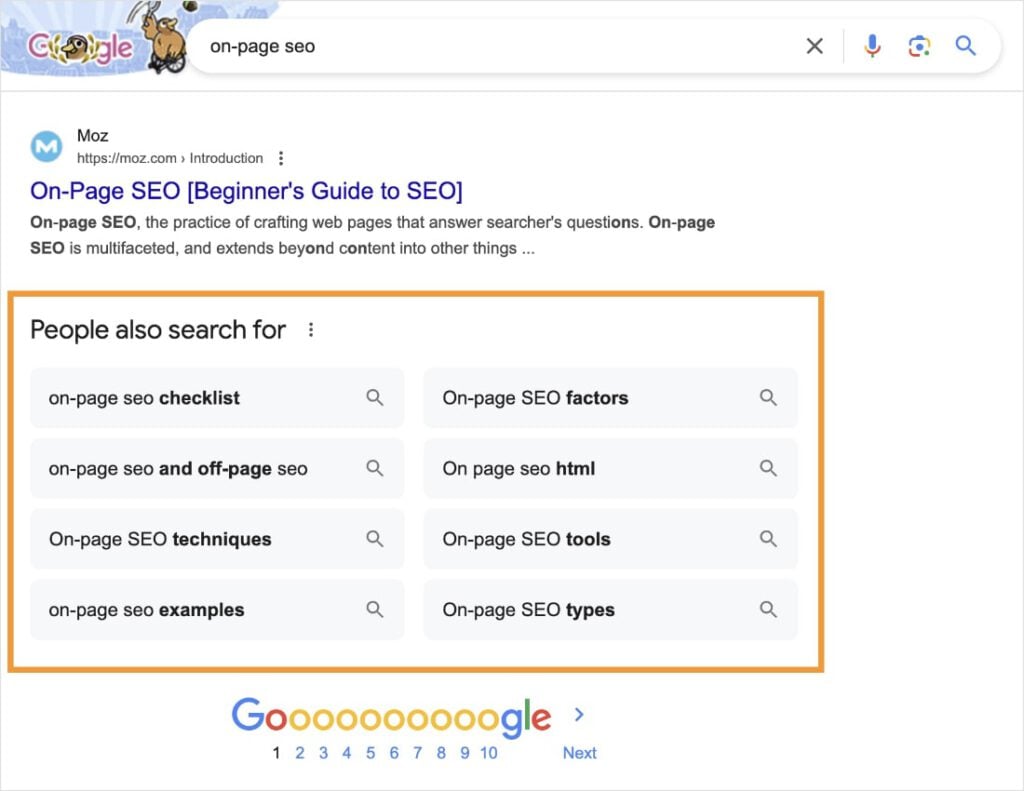Go to results page 5
The width and height of the screenshot is (1024, 791).
pyautogui.click(x=370, y=753)
